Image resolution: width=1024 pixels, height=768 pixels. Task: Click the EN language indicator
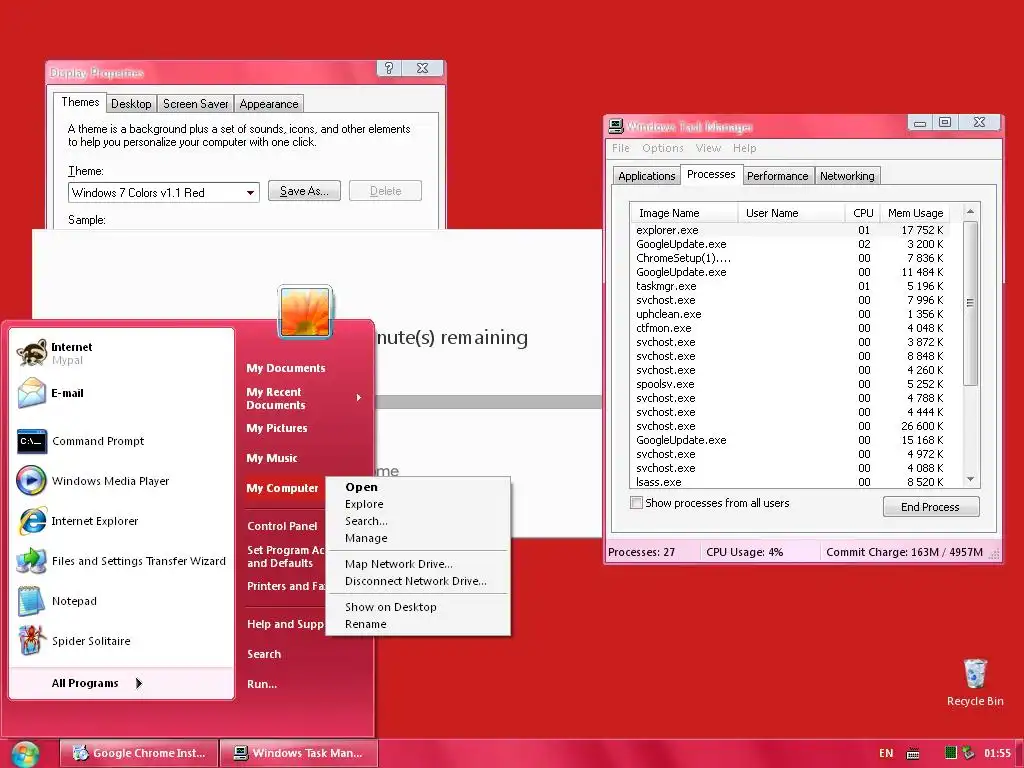[886, 753]
